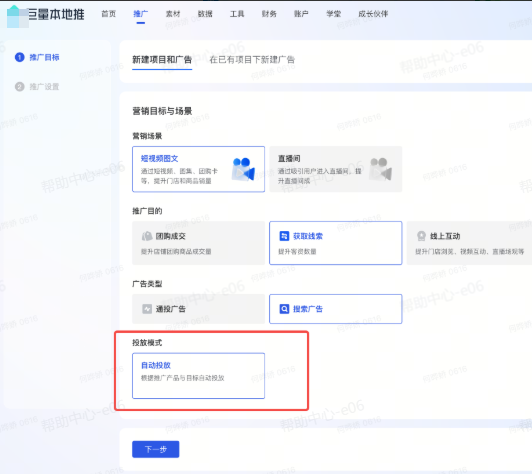This screenshot has height=474, width=532.
Task: Switch to 在已有项目下新建广告 tab
Action: pyautogui.click(x=252, y=60)
